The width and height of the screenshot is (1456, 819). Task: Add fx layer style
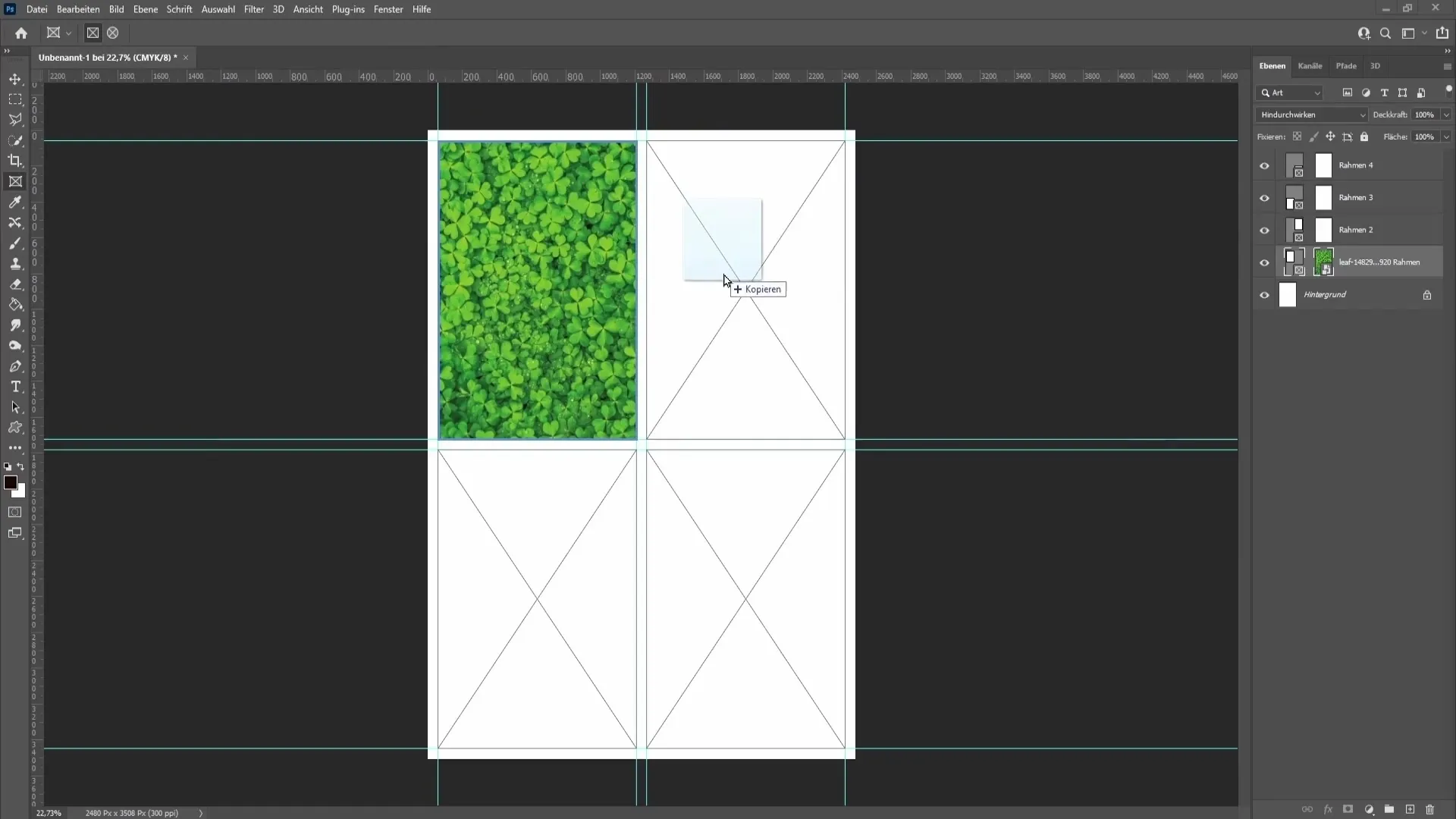(1328, 810)
